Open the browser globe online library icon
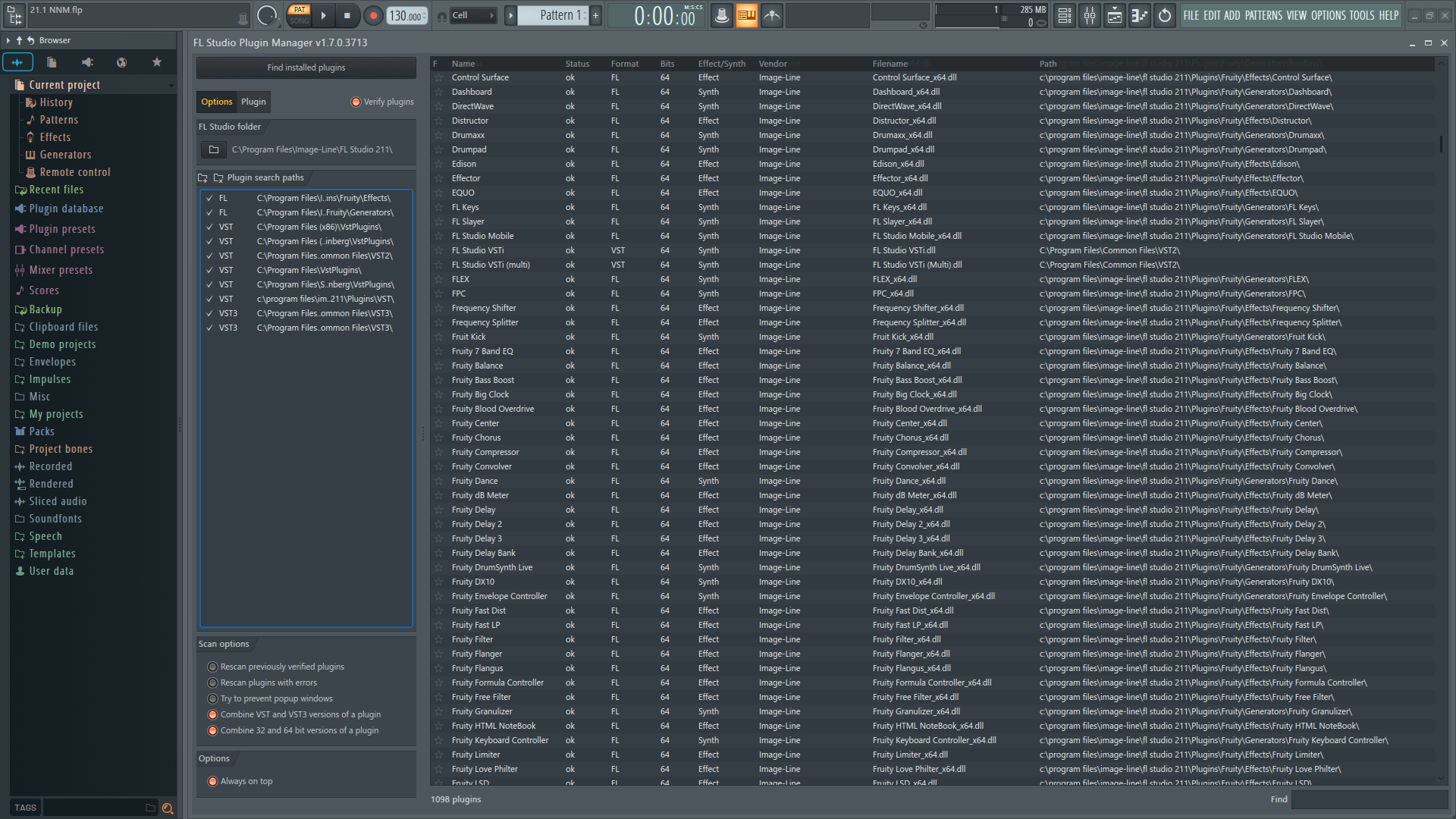 (x=121, y=62)
